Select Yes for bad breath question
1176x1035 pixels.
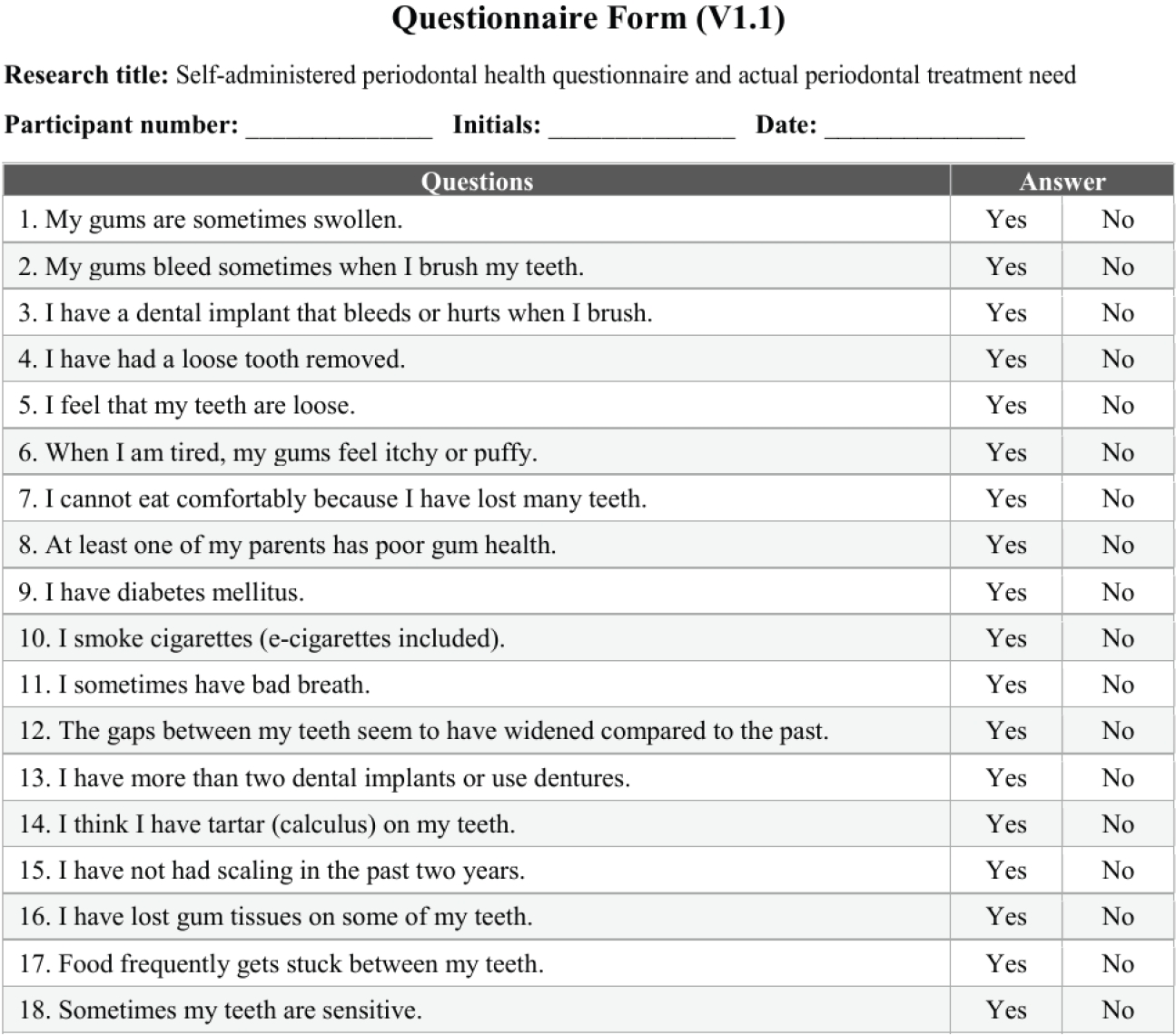[x=1006, y=685]
